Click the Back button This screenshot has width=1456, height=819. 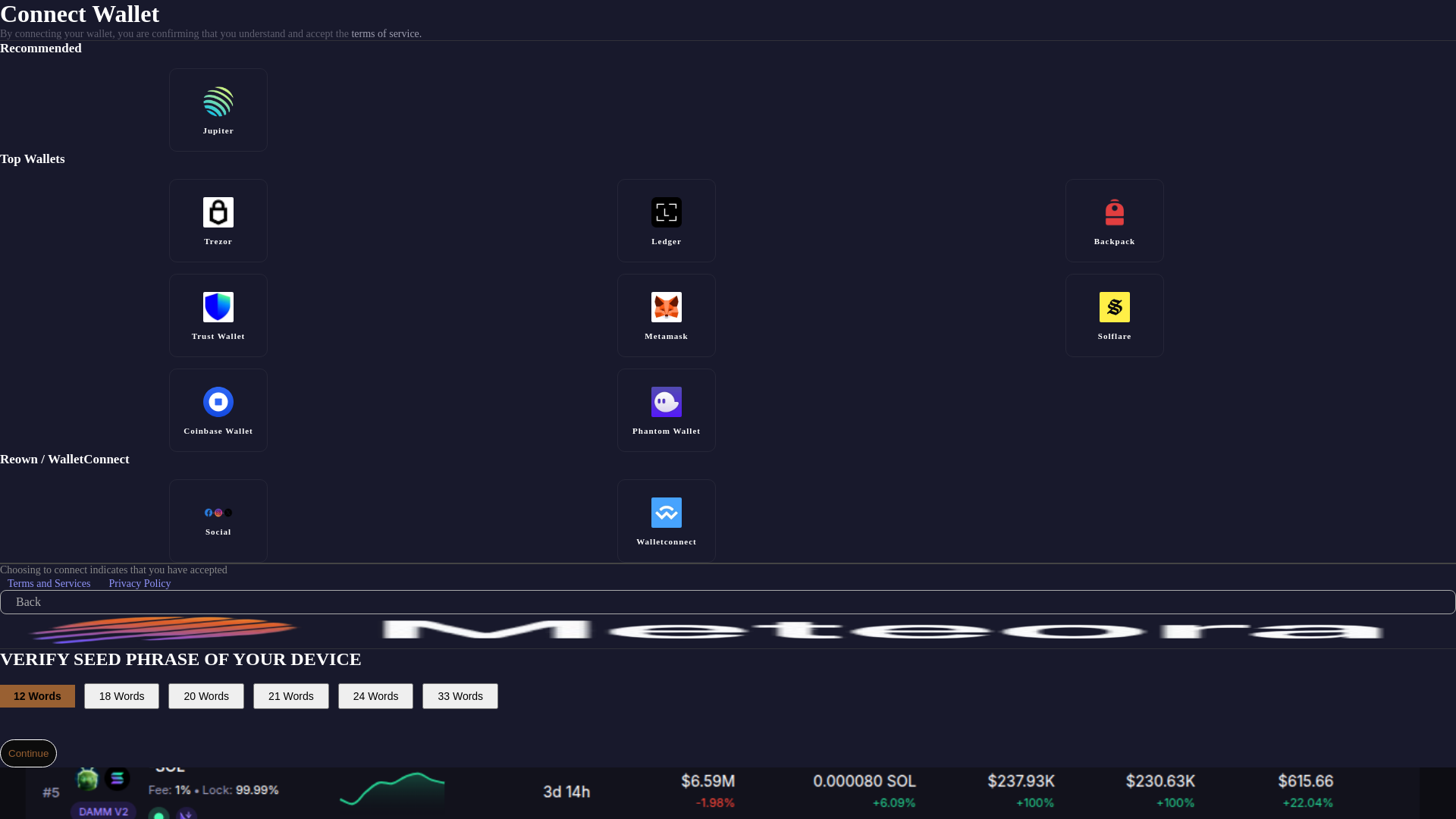728,602
